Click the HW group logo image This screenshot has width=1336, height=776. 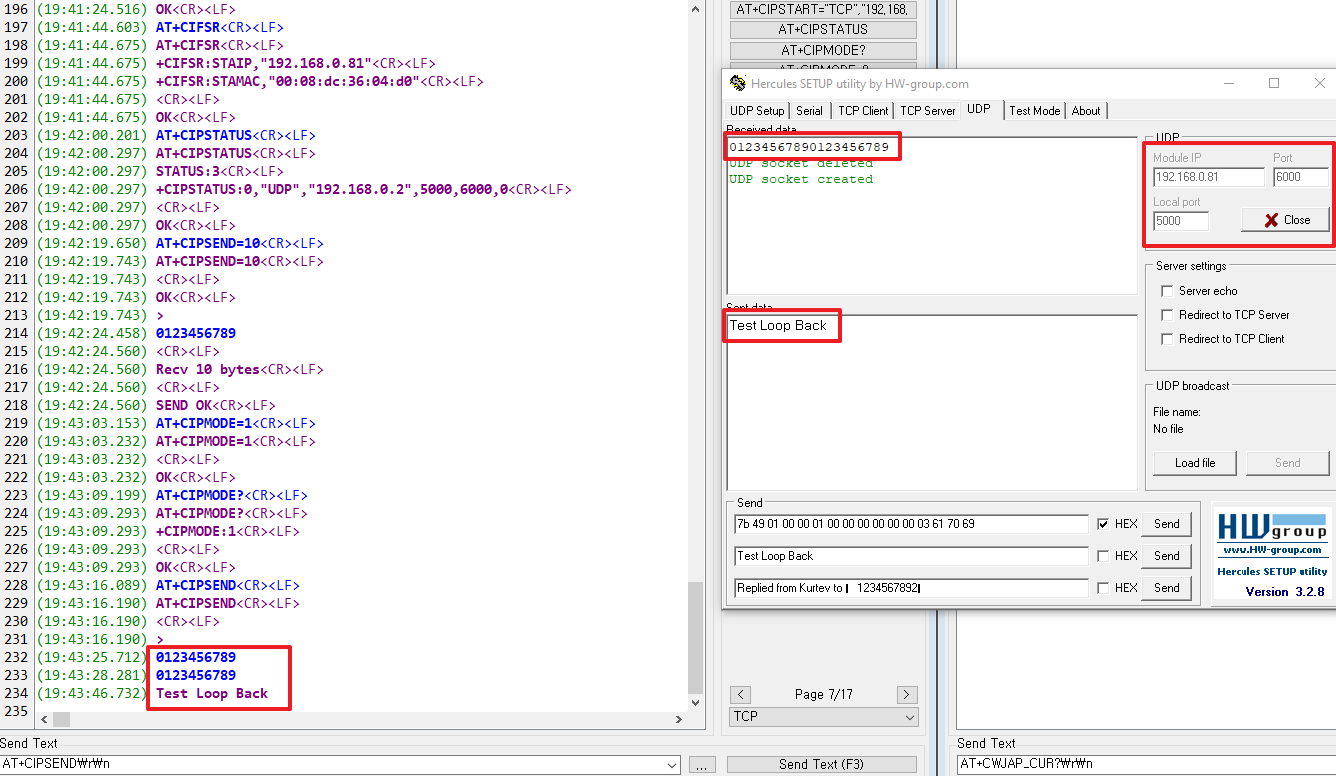[1271, 527]
